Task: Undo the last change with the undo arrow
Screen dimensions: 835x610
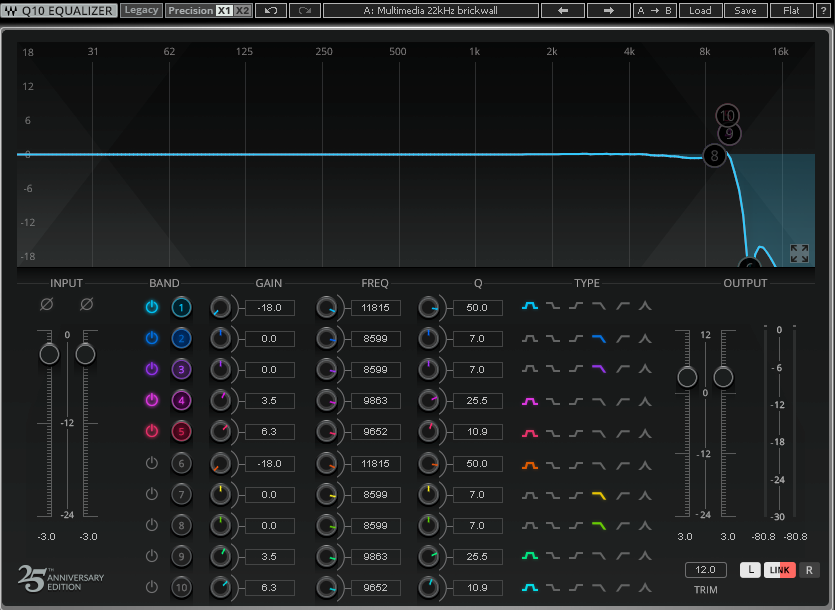Action: pyautogui.click(x=271, y=10)
